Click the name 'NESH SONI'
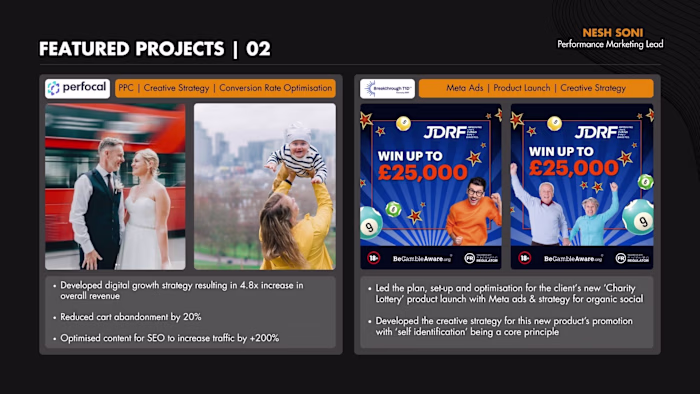Viewport: 700px width, 394px height. tap(612, 33)
